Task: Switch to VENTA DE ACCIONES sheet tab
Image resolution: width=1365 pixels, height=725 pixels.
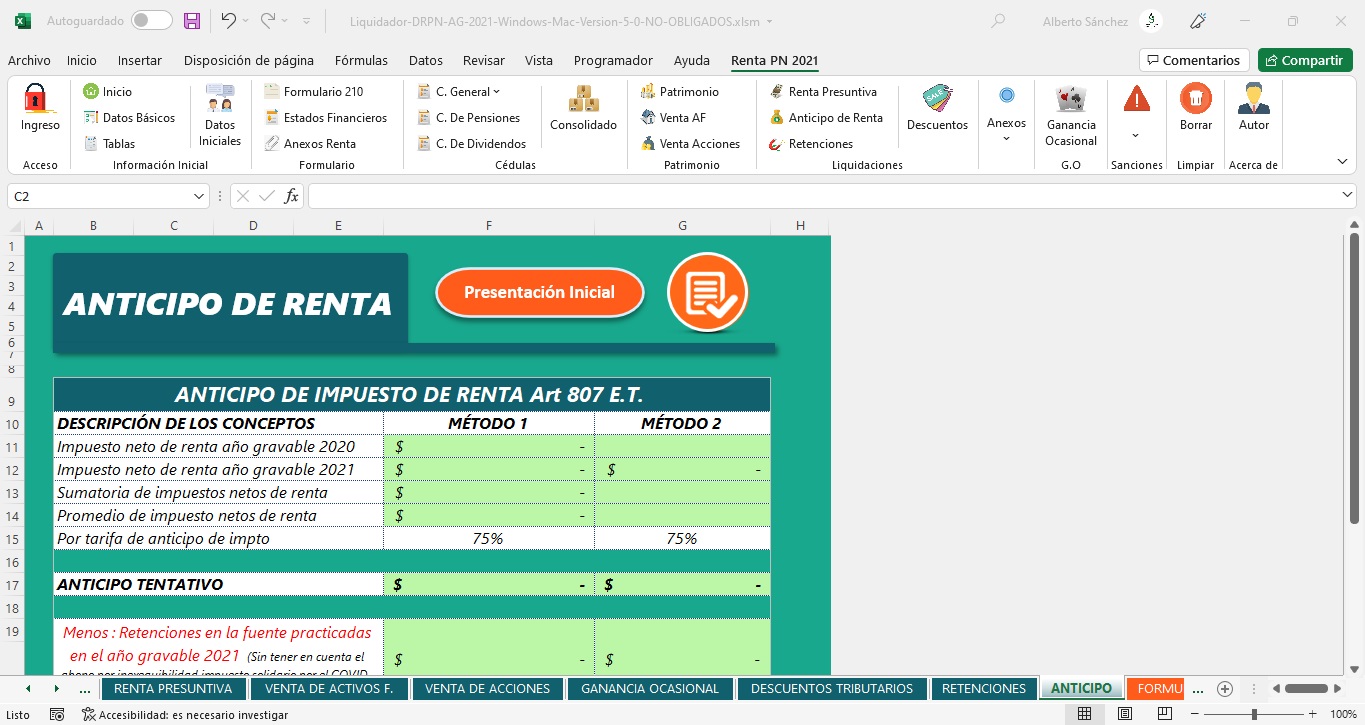Action: [487, 688]
